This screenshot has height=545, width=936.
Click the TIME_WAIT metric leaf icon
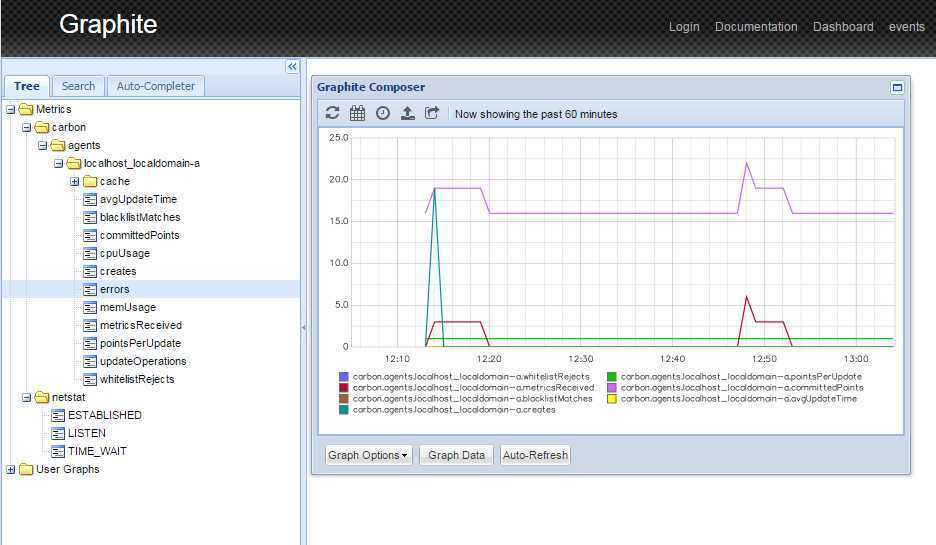coord(58,451)
